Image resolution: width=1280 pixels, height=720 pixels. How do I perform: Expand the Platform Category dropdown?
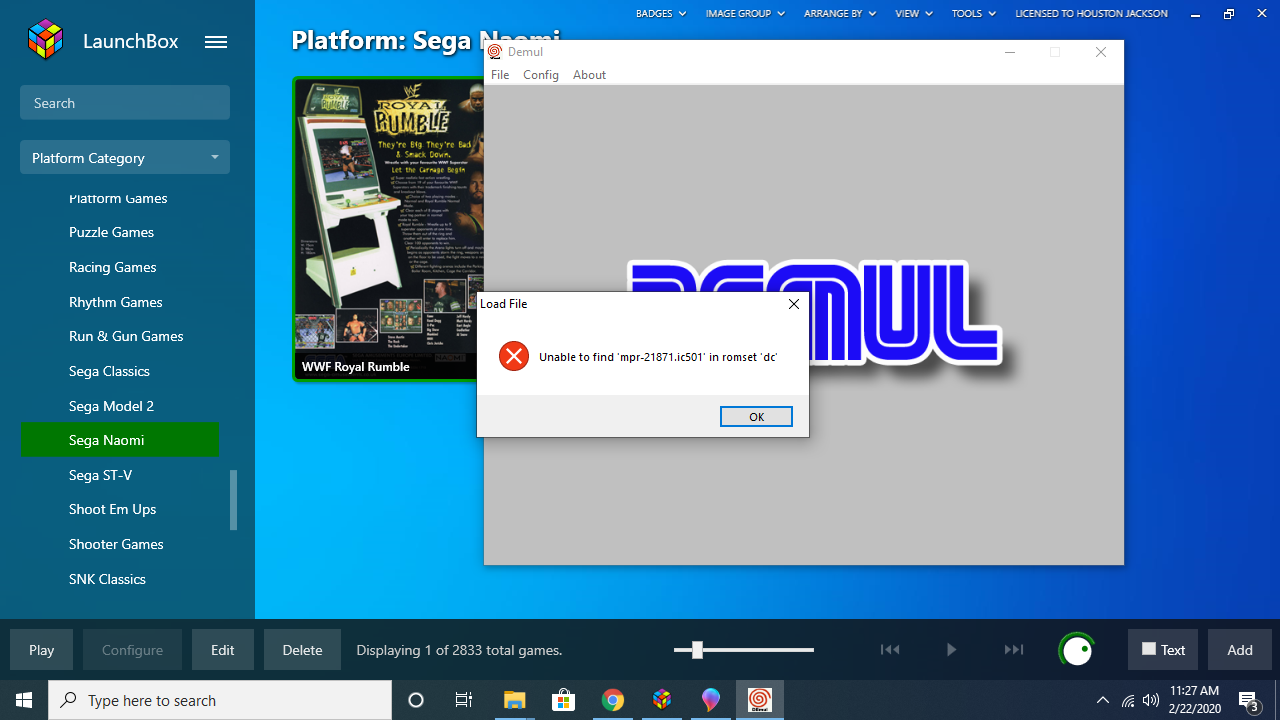click(x=125, y=157)
